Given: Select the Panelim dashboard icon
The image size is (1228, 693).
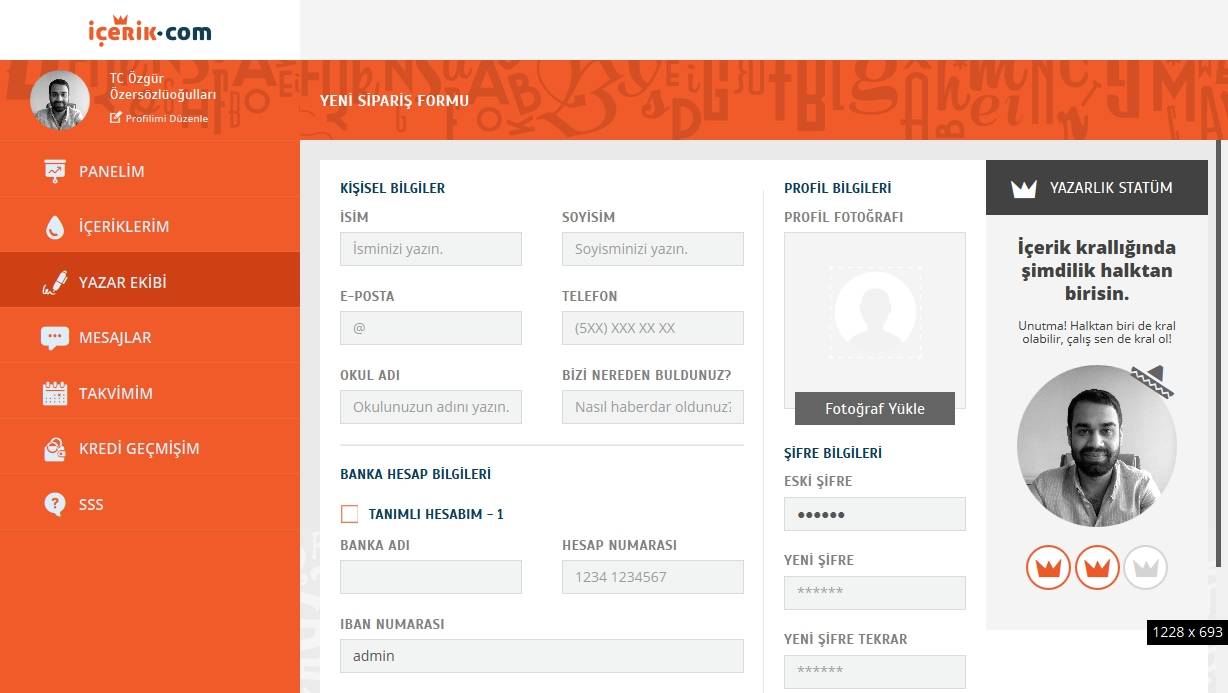Looking at the screenshot, I should [x=57, y=170].
